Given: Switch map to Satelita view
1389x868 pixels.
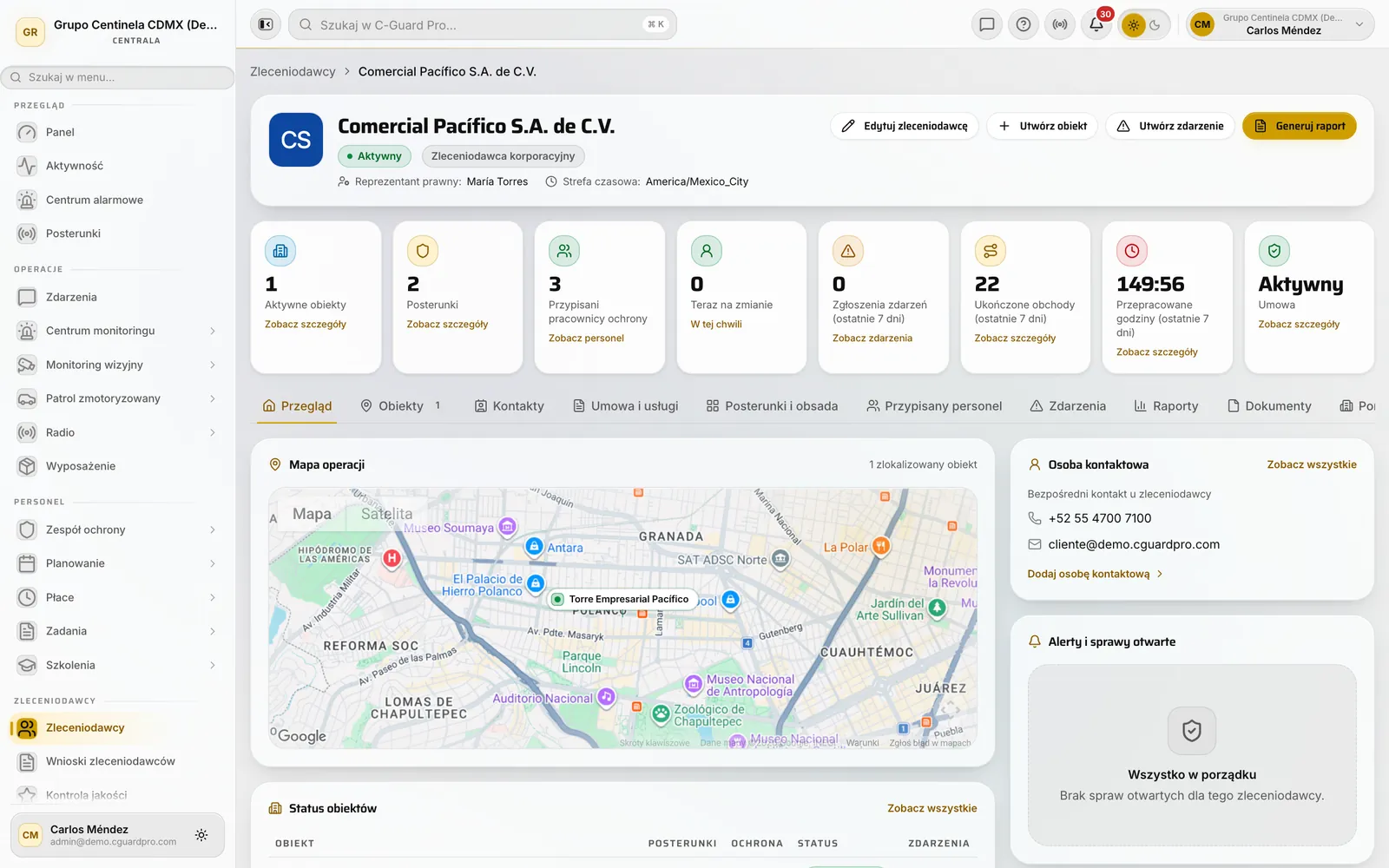Looking at the screenshot, I should (386, 514).
